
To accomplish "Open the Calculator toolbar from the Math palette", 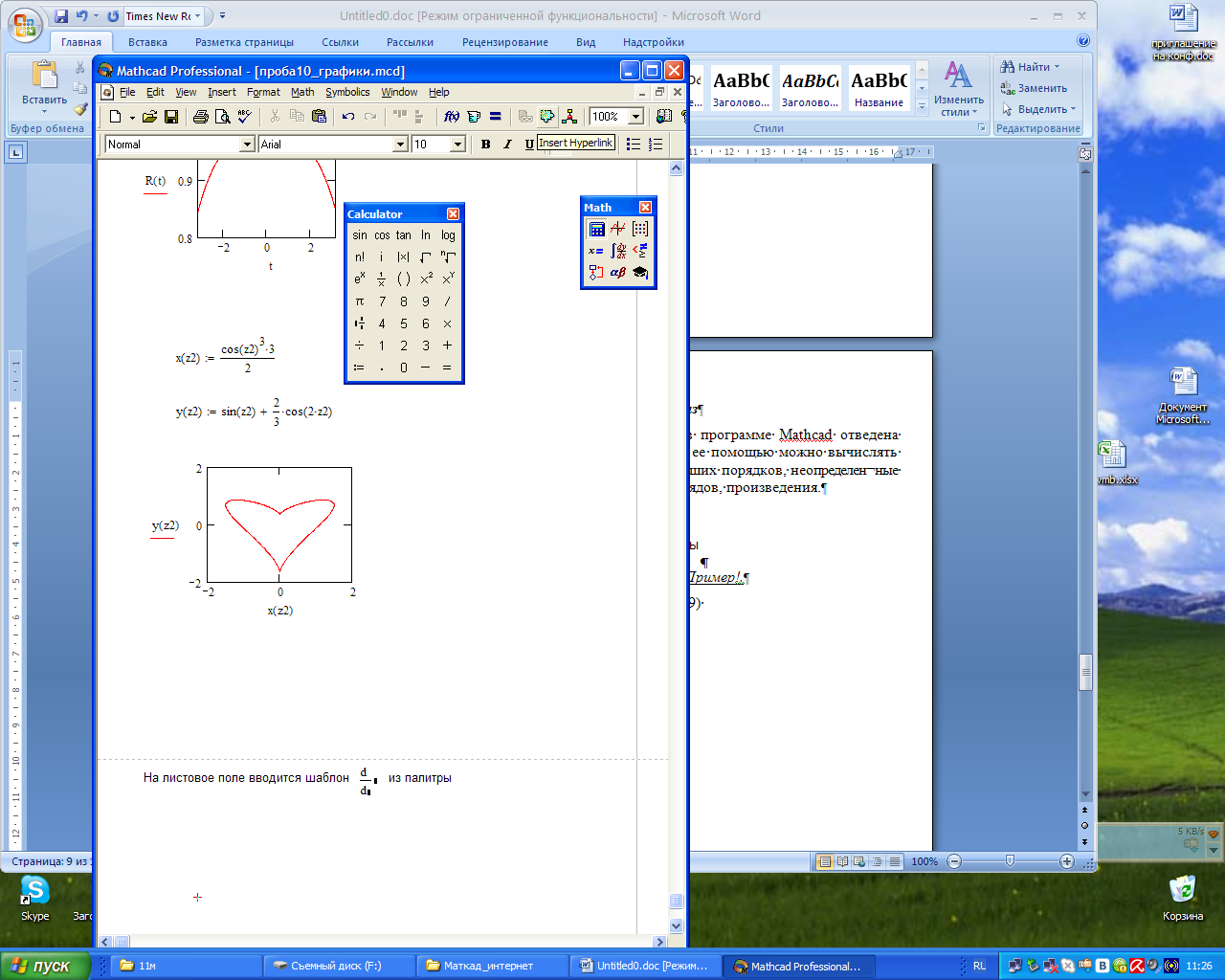I will click(x=596, y=229).
